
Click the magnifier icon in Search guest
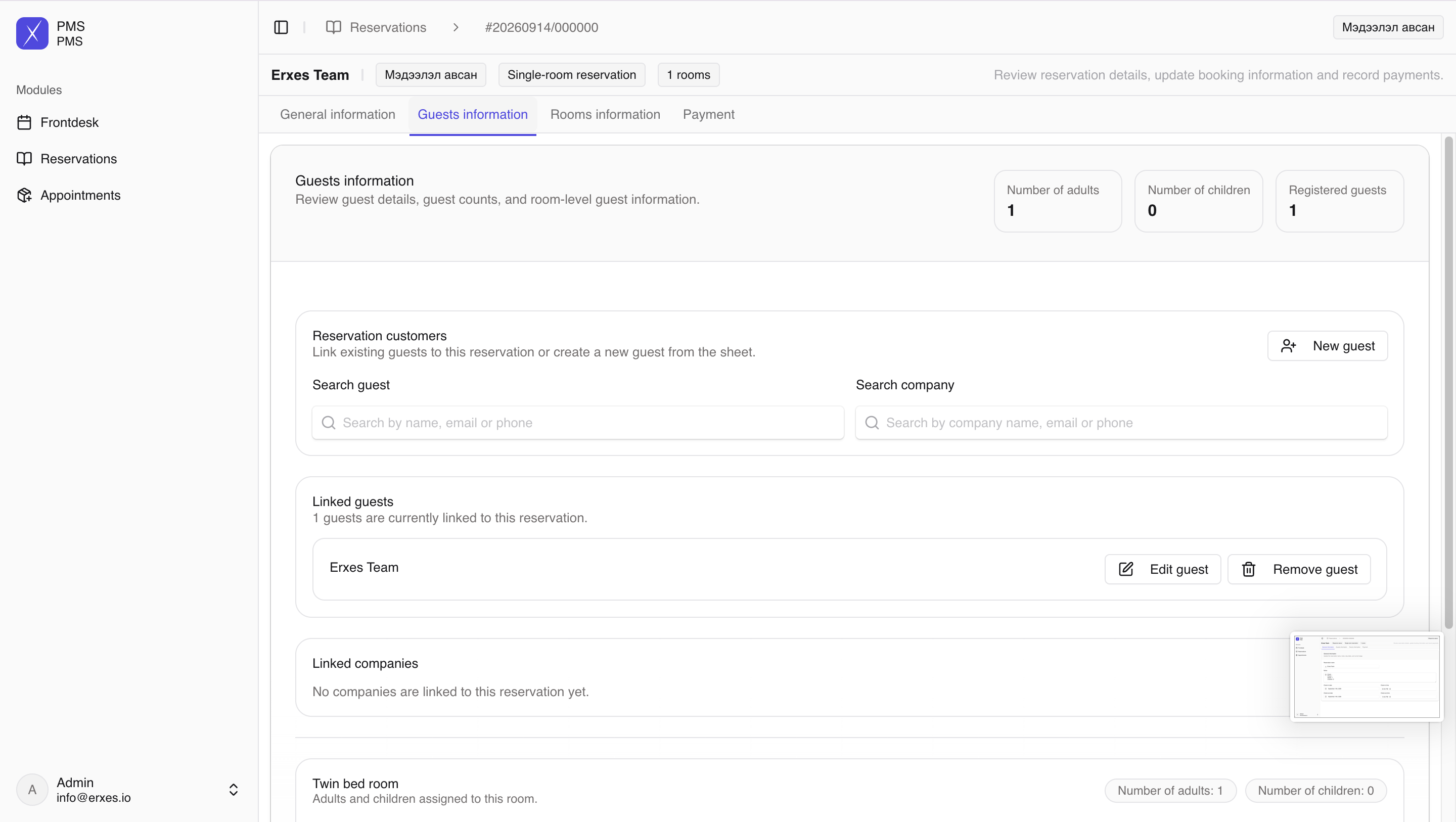point(329,422)
